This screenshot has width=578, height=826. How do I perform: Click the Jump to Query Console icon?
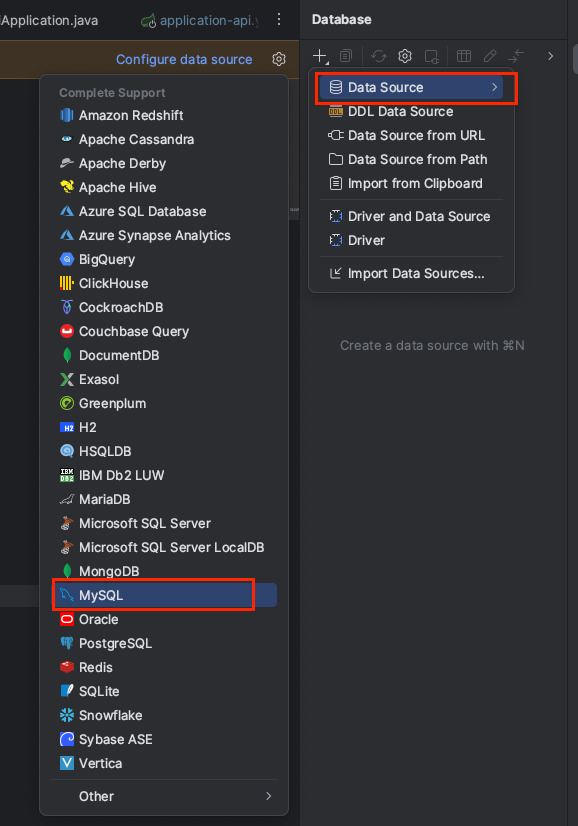[432, 56]
